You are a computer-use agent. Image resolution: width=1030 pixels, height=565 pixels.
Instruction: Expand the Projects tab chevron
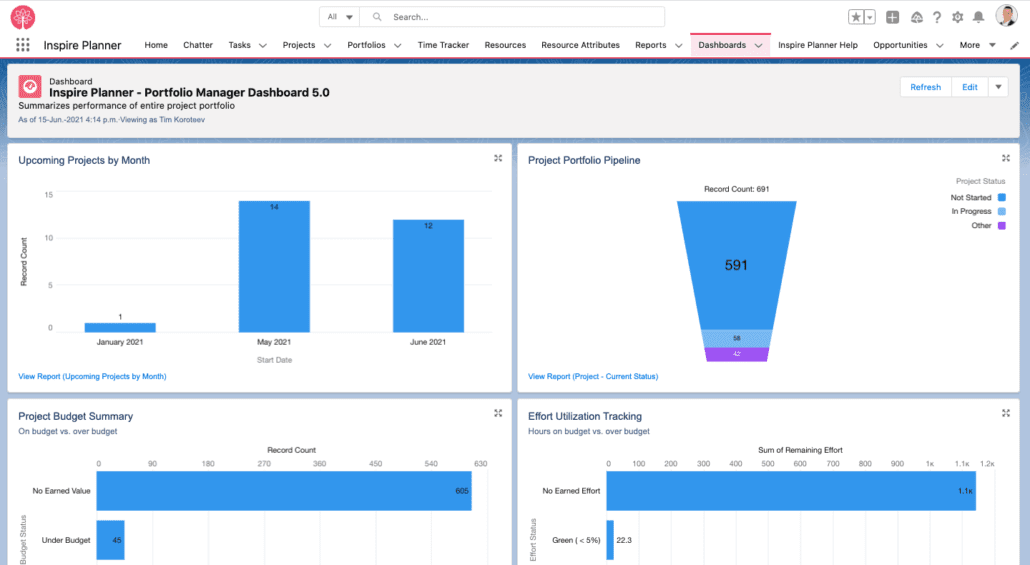pyautogui.click(x=327, y=45)
